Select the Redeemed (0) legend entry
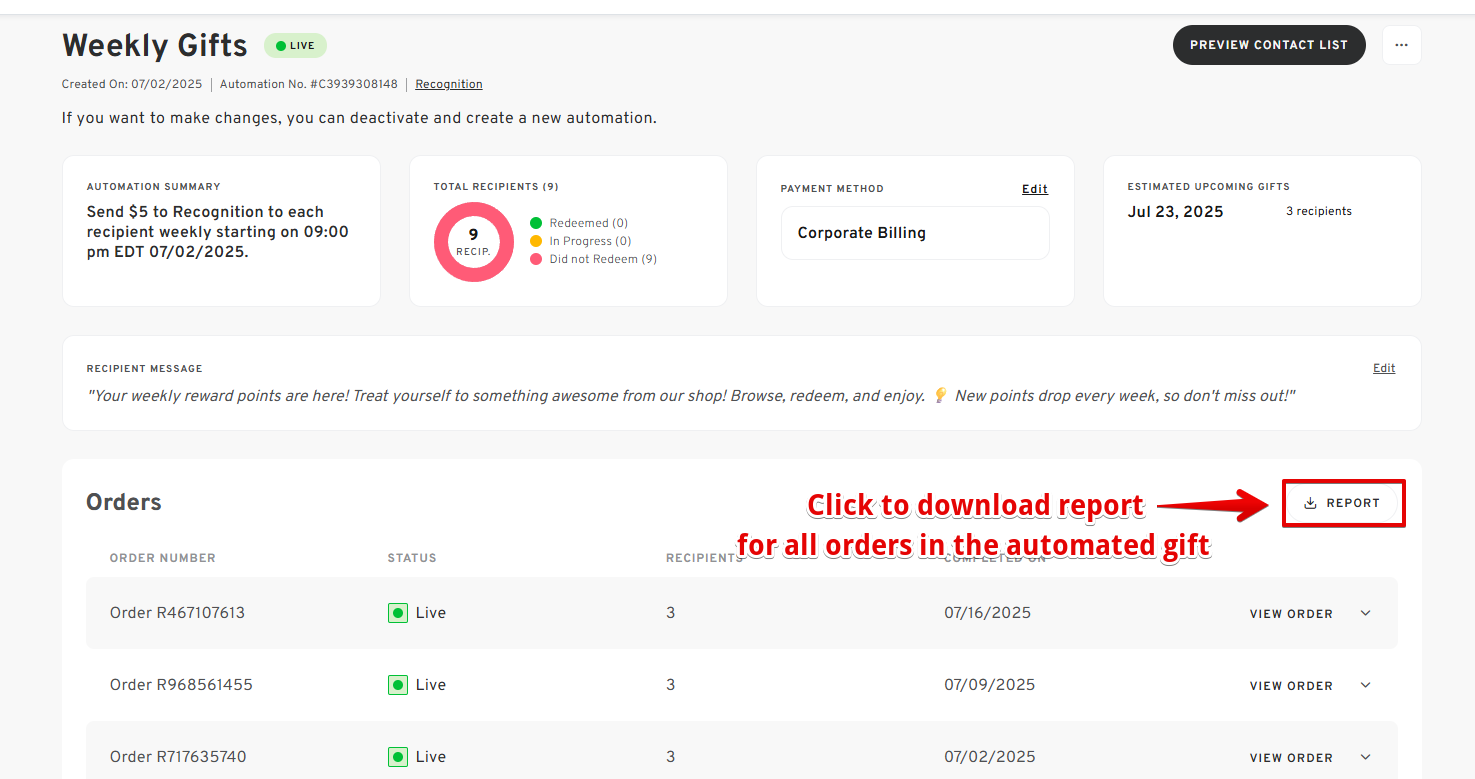The height and width of the screenshot is (779, 1475). (x=579, y=223)
